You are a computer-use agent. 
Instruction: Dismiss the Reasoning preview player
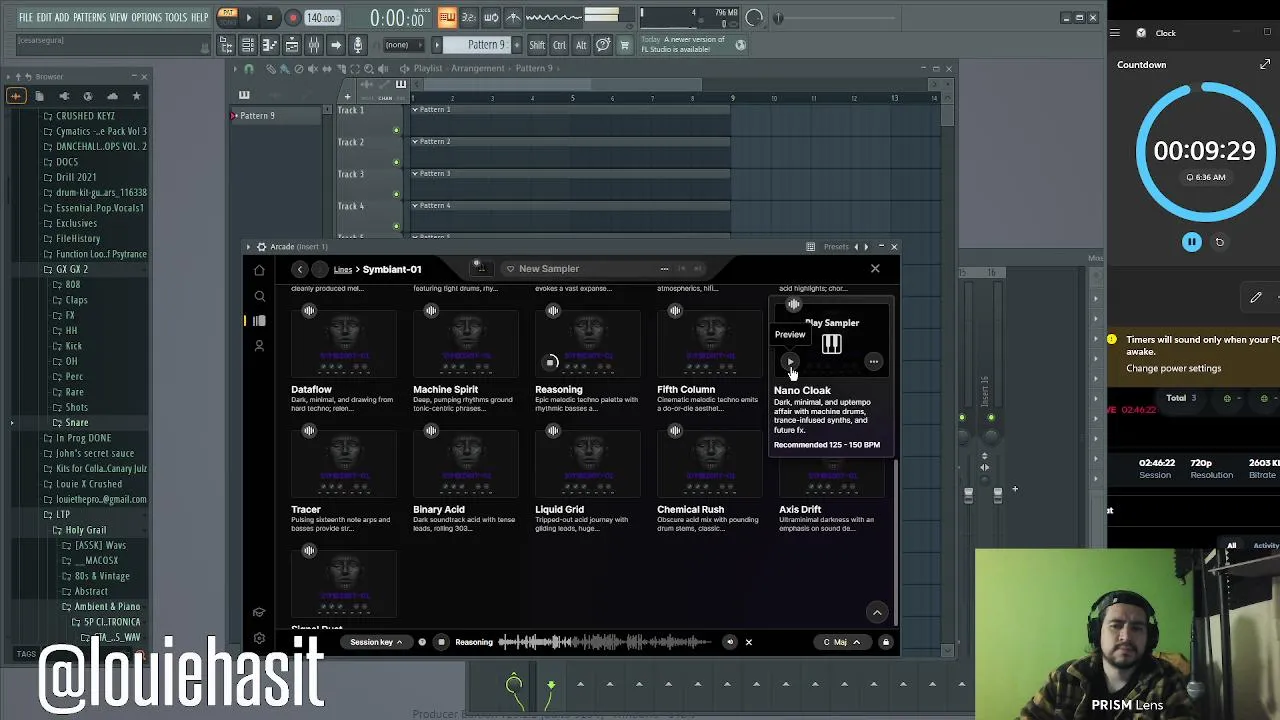(x=748, y=642)
